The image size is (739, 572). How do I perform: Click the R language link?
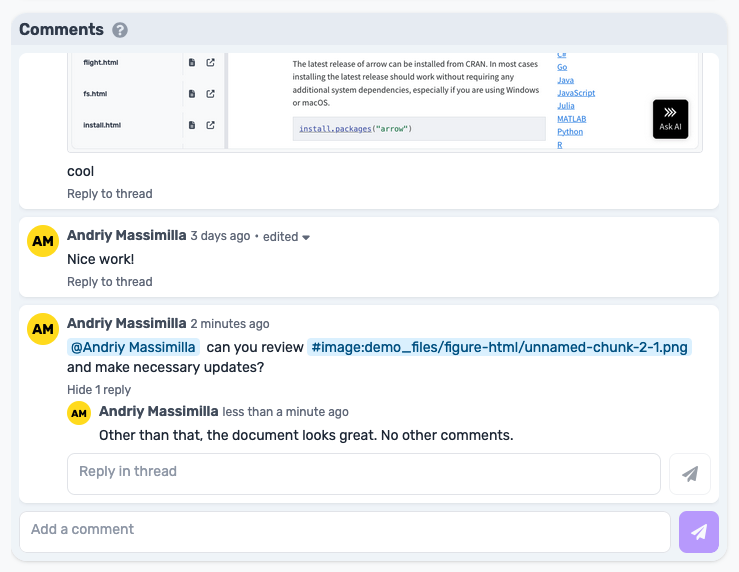pyautogui.click(x=559, y=145)
